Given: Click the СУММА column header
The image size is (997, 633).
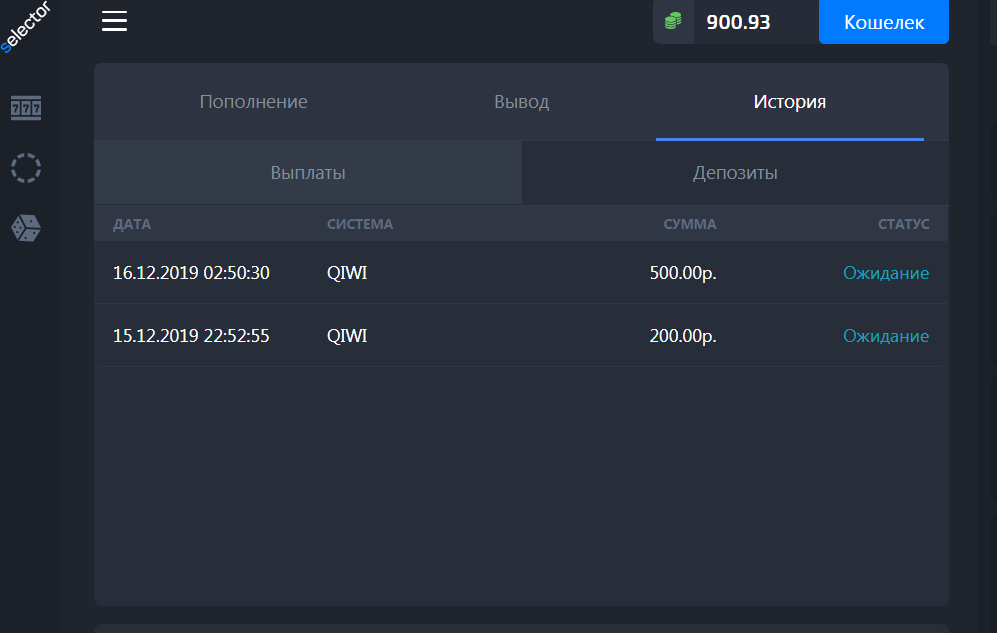Looking at the screenshot, I should pos(689,224).
